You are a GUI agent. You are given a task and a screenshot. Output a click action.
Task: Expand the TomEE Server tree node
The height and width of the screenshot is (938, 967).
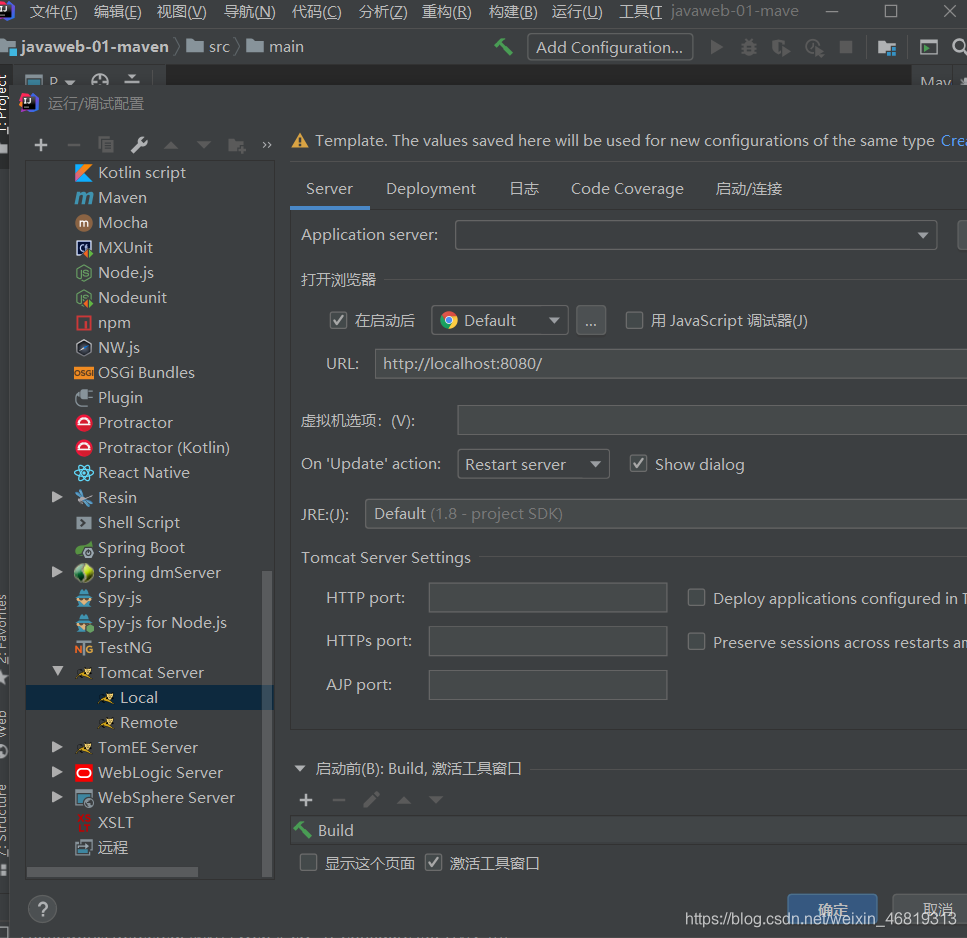[57, 747]
